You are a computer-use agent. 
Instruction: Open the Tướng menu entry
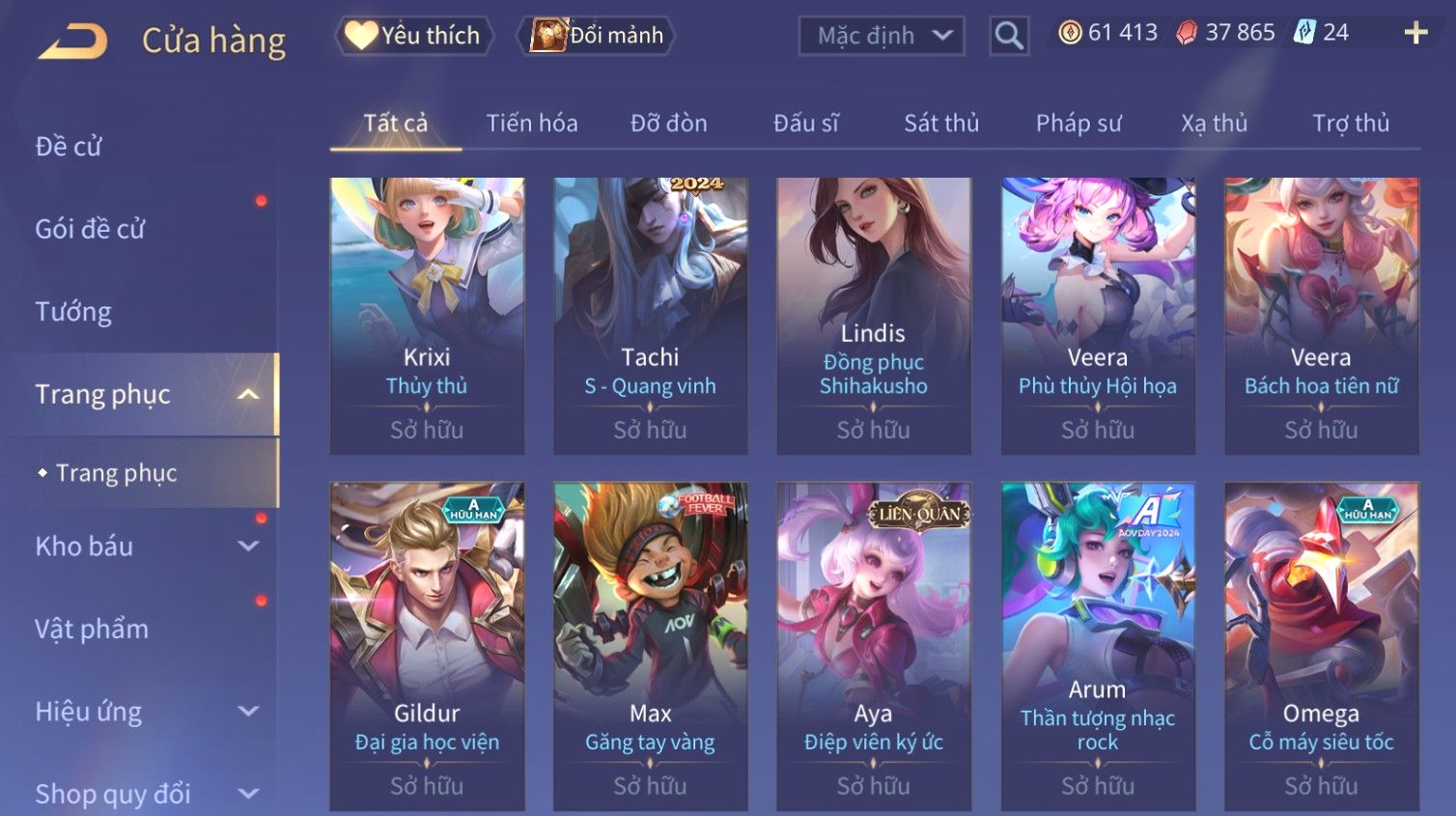[x=73, y=312]
